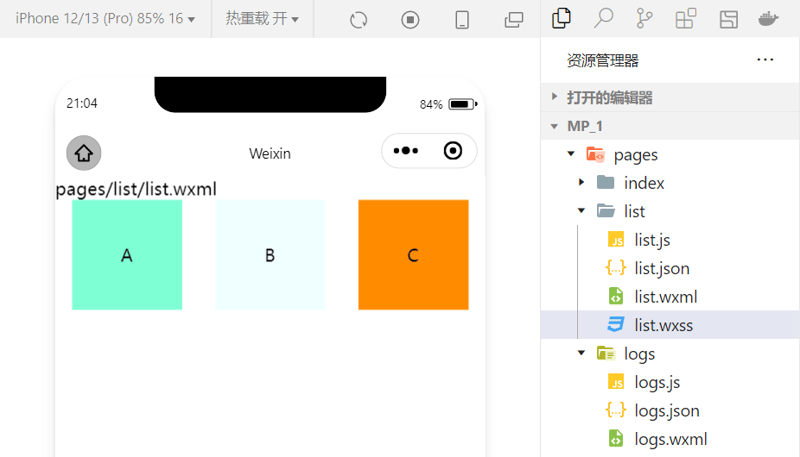Image resolution: width=800 pixels, height=457 pixels.
Task: Click the 资源管理器 panel title
Action: click(x=603, y=61)
